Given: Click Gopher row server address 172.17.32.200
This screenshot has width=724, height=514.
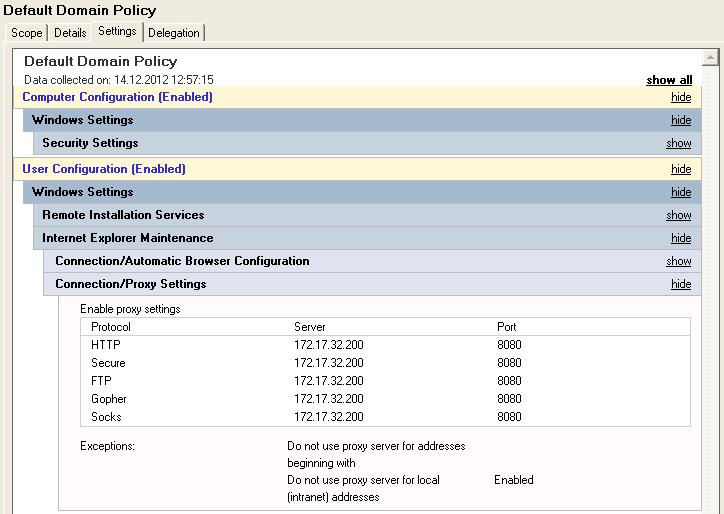Looking at the screenshot, I should point(329,399).
